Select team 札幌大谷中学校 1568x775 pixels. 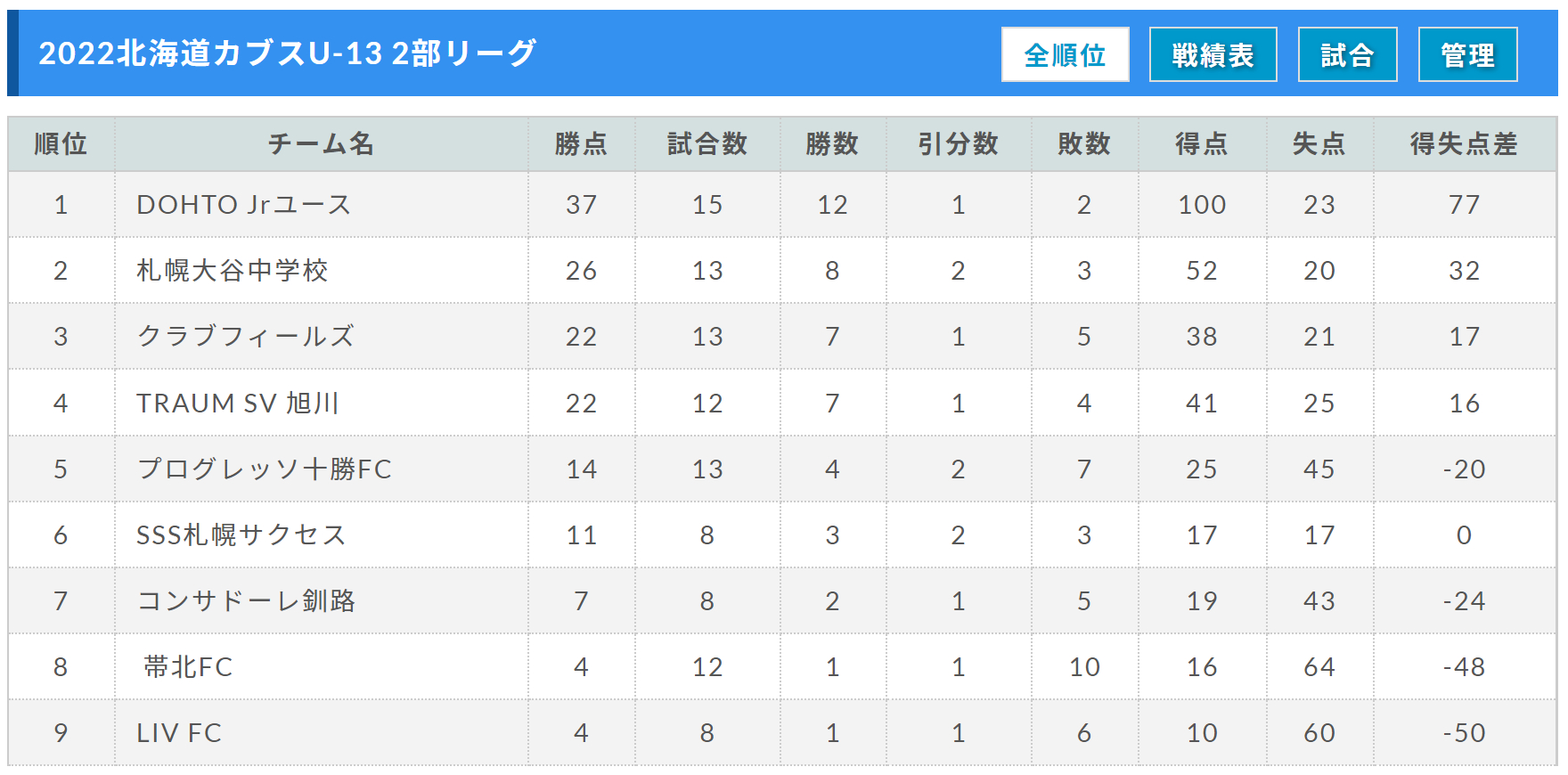click(233, 271)
